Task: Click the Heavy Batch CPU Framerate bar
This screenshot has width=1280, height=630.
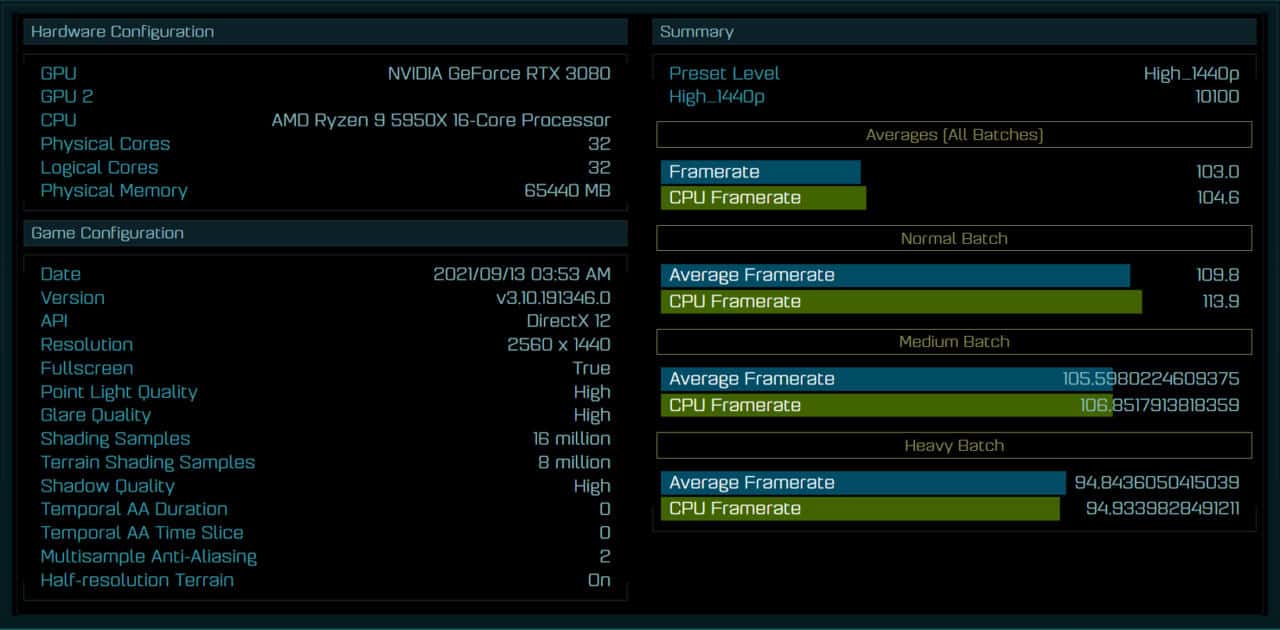Action: tap(860, 509)
